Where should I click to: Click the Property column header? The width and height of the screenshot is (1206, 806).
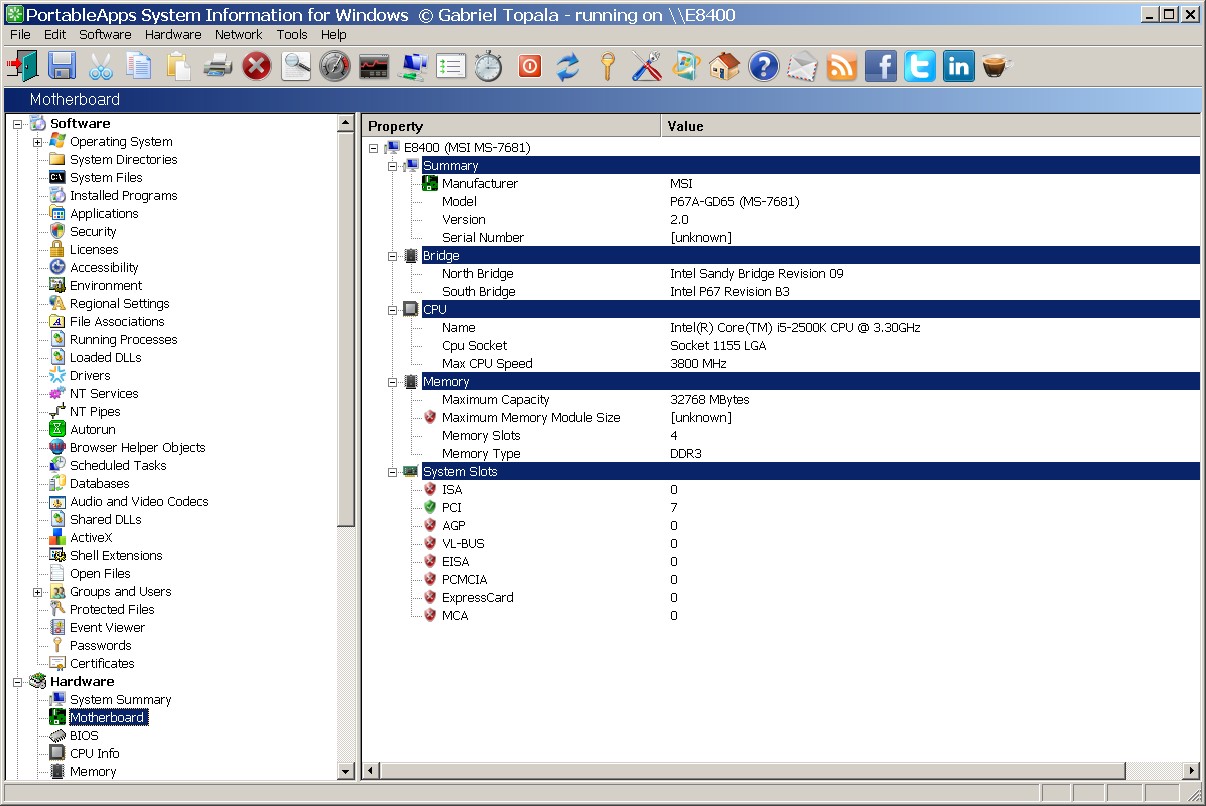point(511,126)
